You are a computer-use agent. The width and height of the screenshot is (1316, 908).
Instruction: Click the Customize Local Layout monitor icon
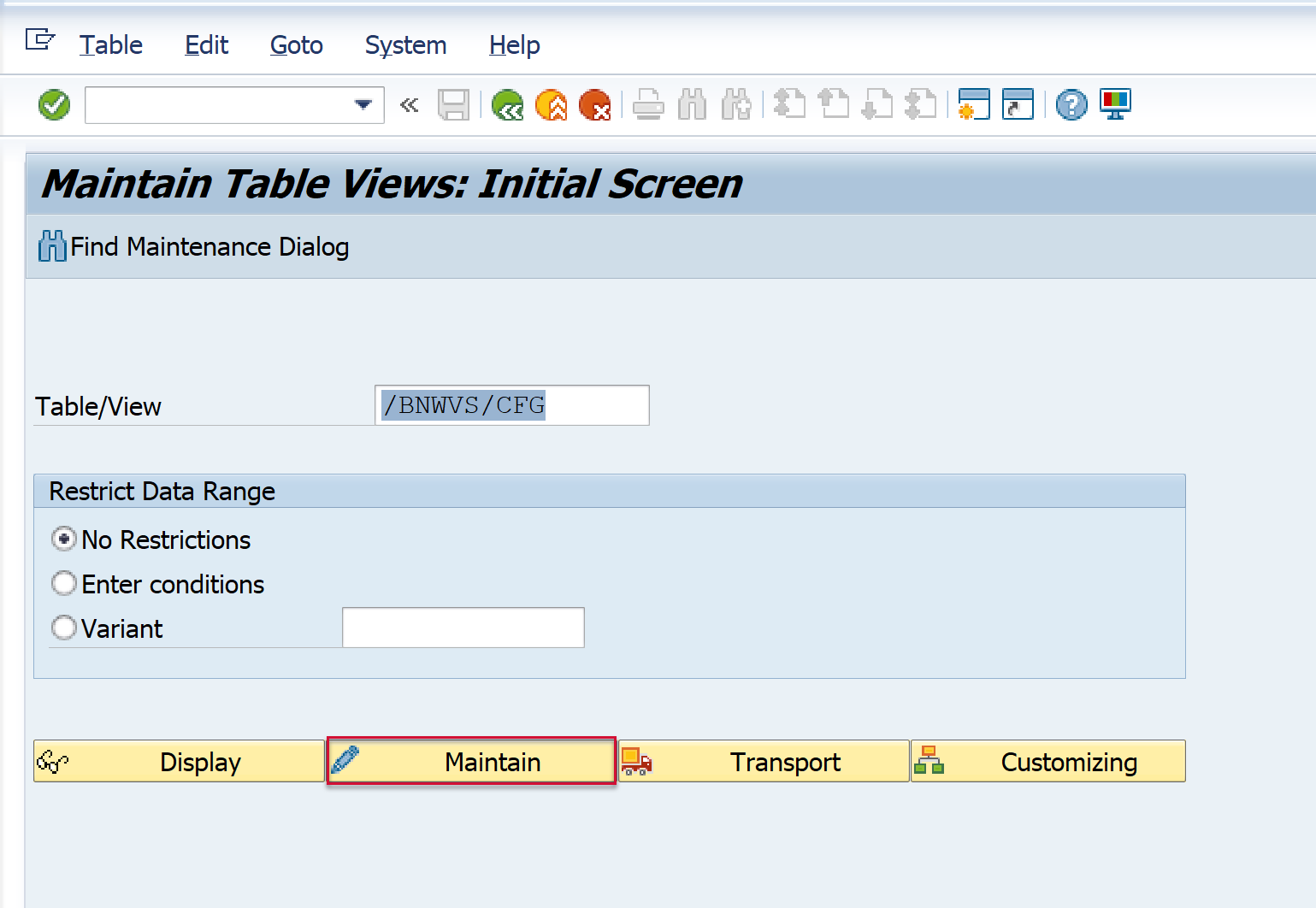1115,105
